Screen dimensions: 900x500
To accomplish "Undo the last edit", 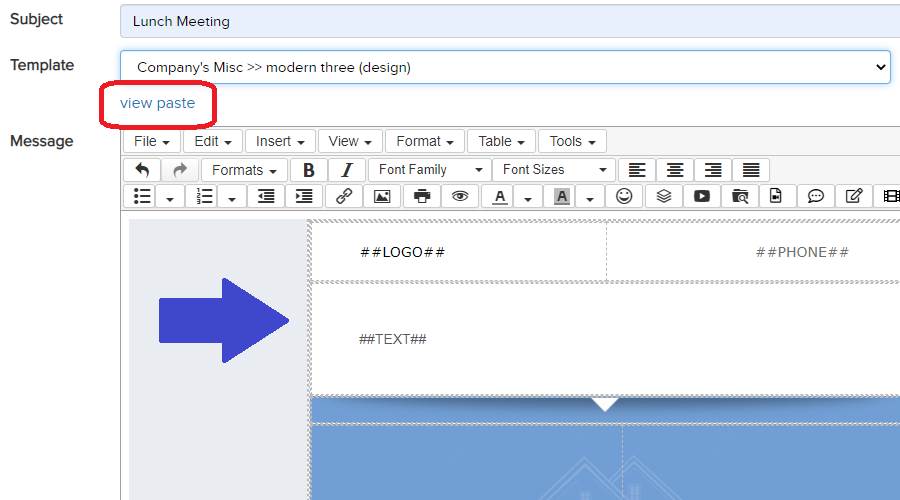I will (142, 170).
